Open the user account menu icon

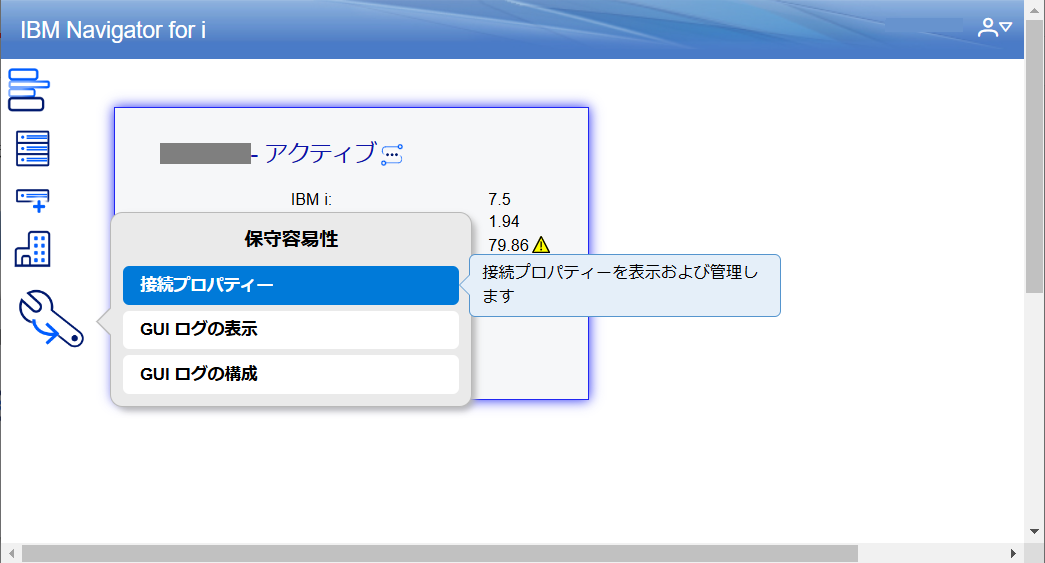tap(994, 27)
